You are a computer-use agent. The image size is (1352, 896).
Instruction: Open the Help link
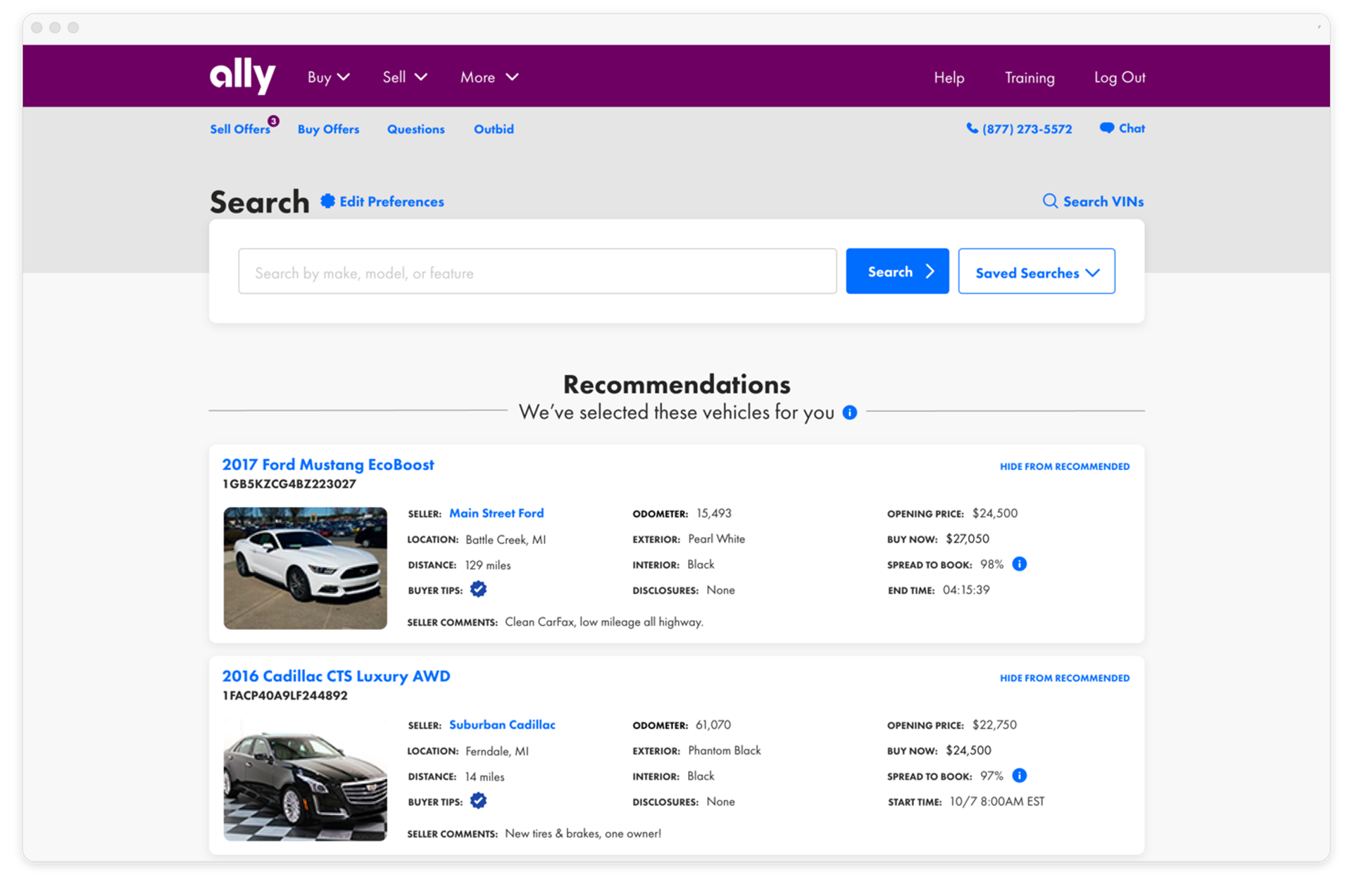[x=949, y=78]
